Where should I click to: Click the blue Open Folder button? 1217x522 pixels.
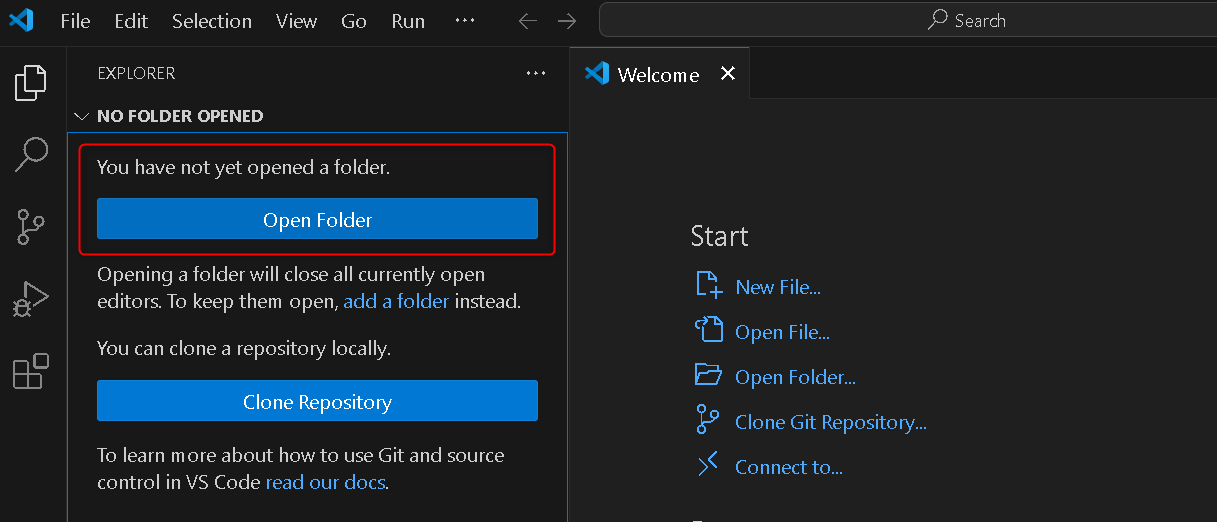[x=317, y=220]
